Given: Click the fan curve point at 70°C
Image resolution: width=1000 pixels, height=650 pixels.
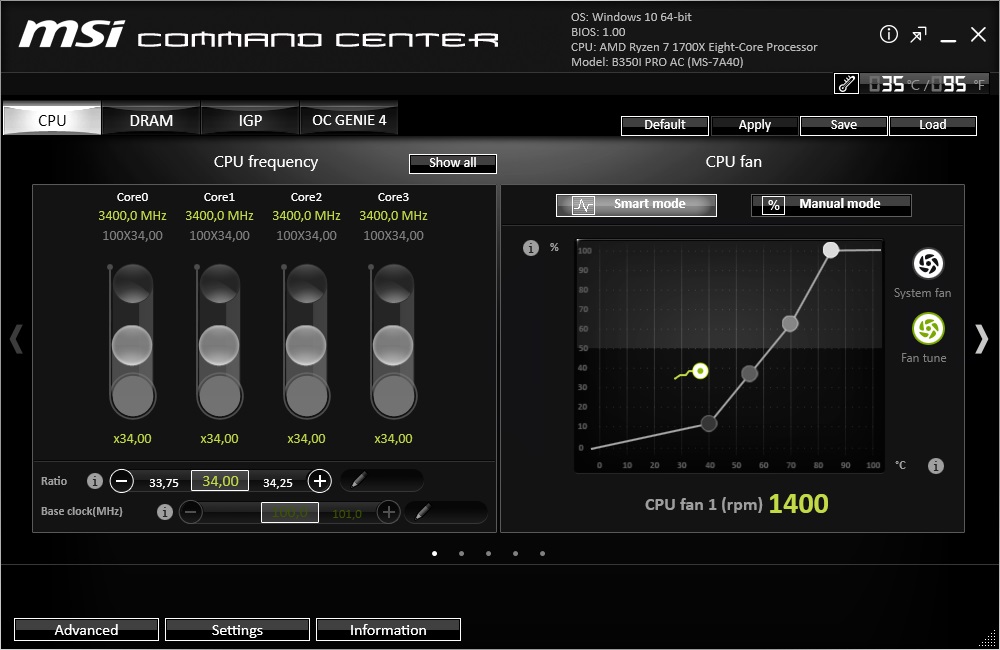Looking at the screenshot, I should 790,324.
